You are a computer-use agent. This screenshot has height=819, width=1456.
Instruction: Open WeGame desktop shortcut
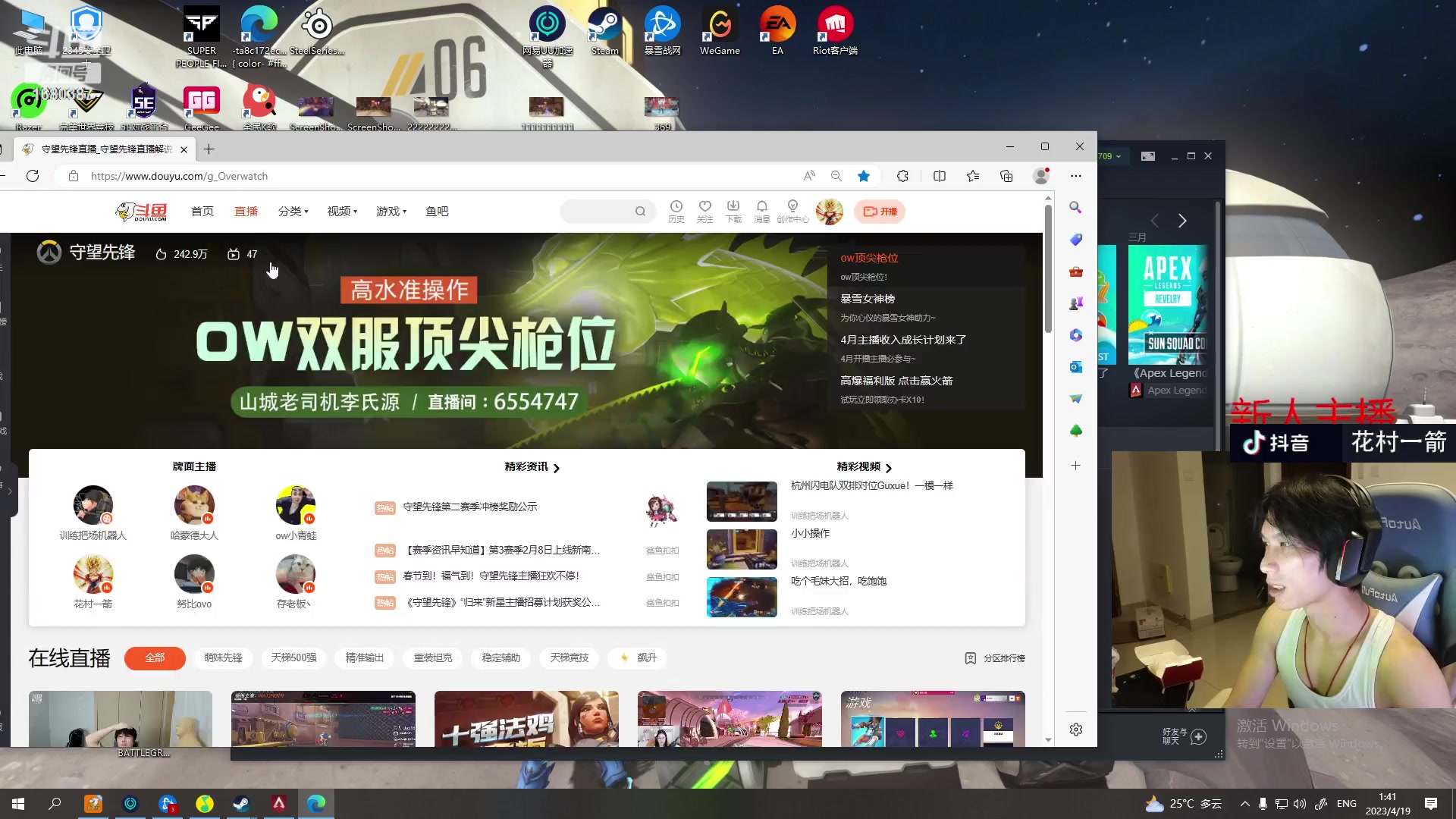pos(720,31)
